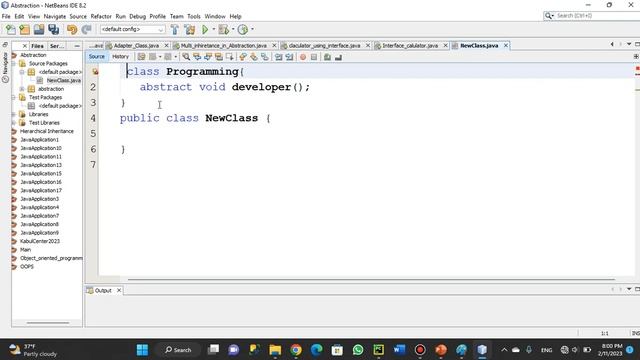The width and height of the screenshot is (640, 360).
Task: Click the Find Next Occurrence editor icon
Action: (x=208, y=57)
